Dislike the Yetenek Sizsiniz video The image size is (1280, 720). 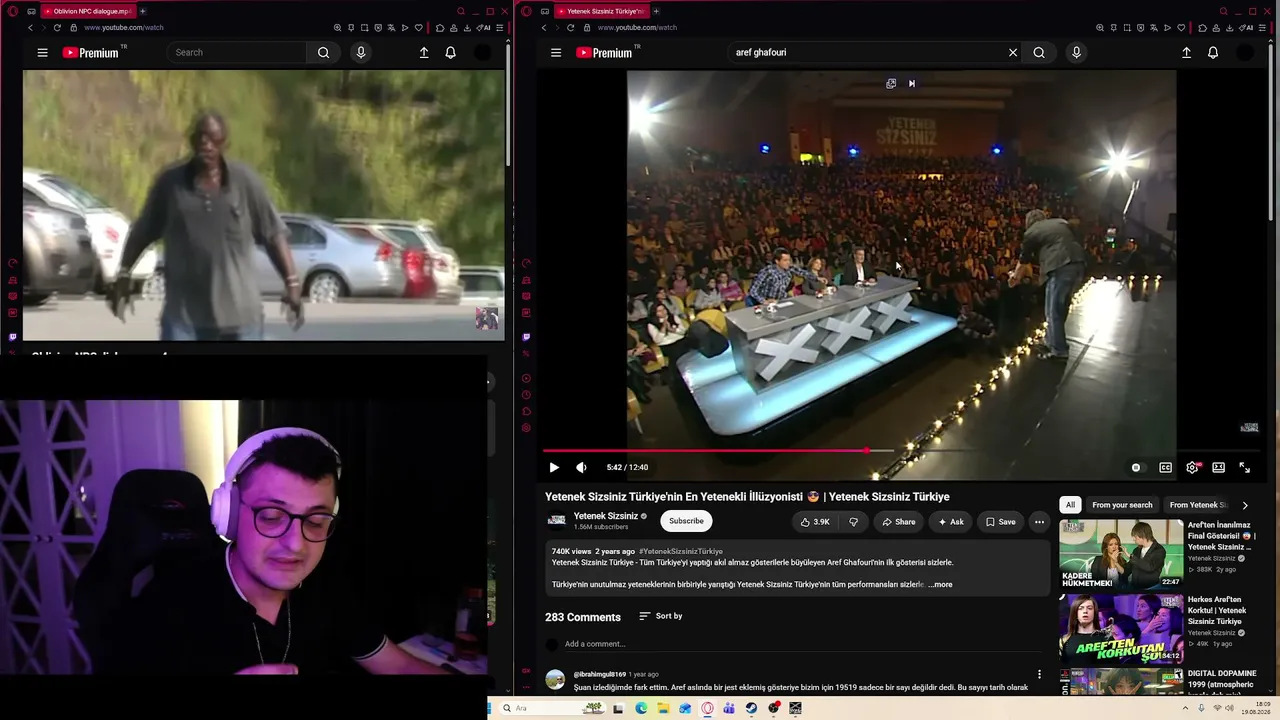[853, 522]
